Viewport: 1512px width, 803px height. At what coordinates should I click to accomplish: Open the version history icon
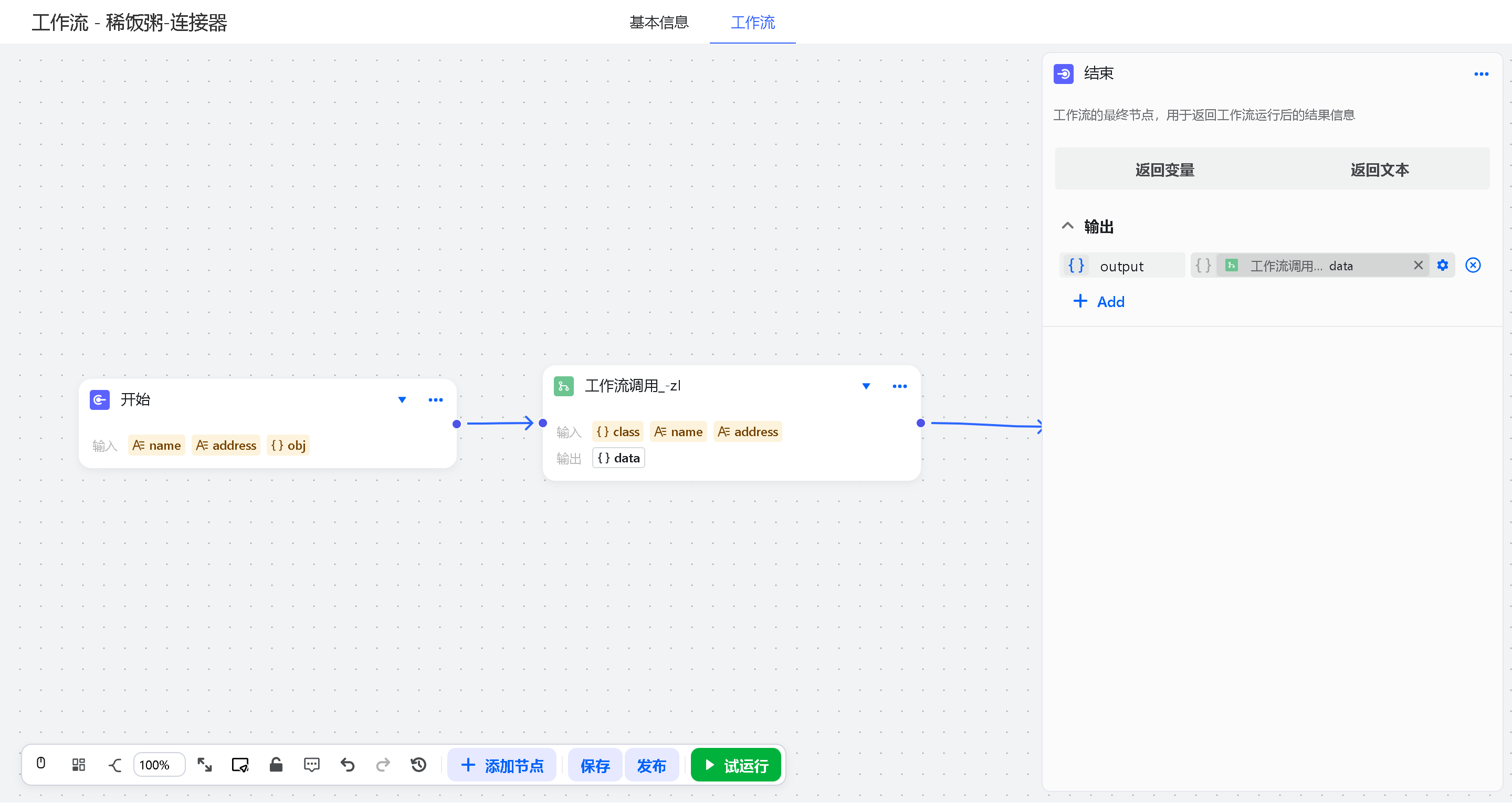pyautogui.click(x=418, y=765)
